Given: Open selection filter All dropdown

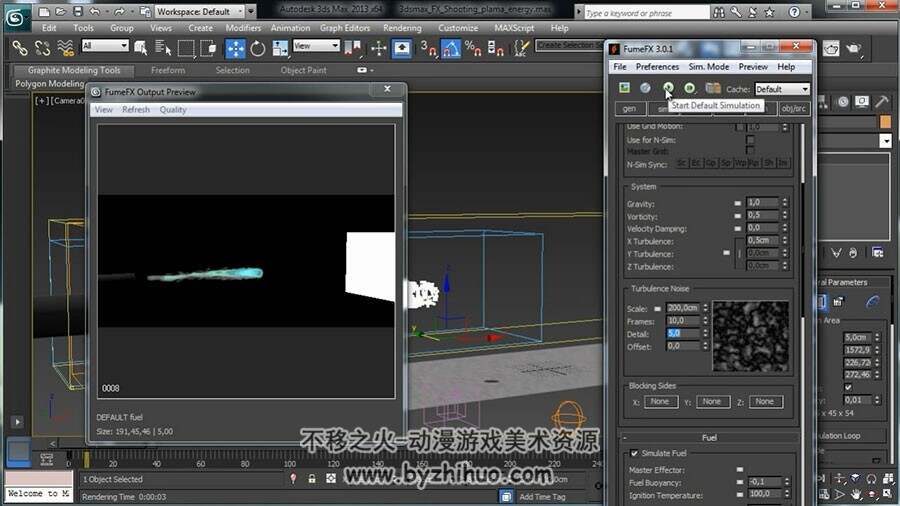Looking at the screenshot, I should [105, 46].
